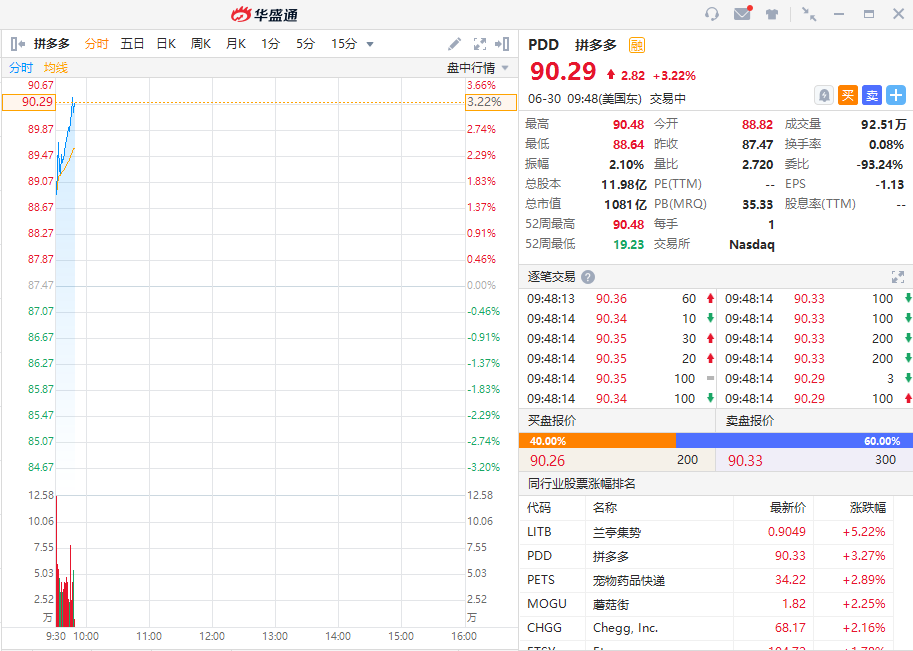The height and width of the screenshot is (651, 913).
Task: Open the skin theme shirt icon
Action: point(772,14)
